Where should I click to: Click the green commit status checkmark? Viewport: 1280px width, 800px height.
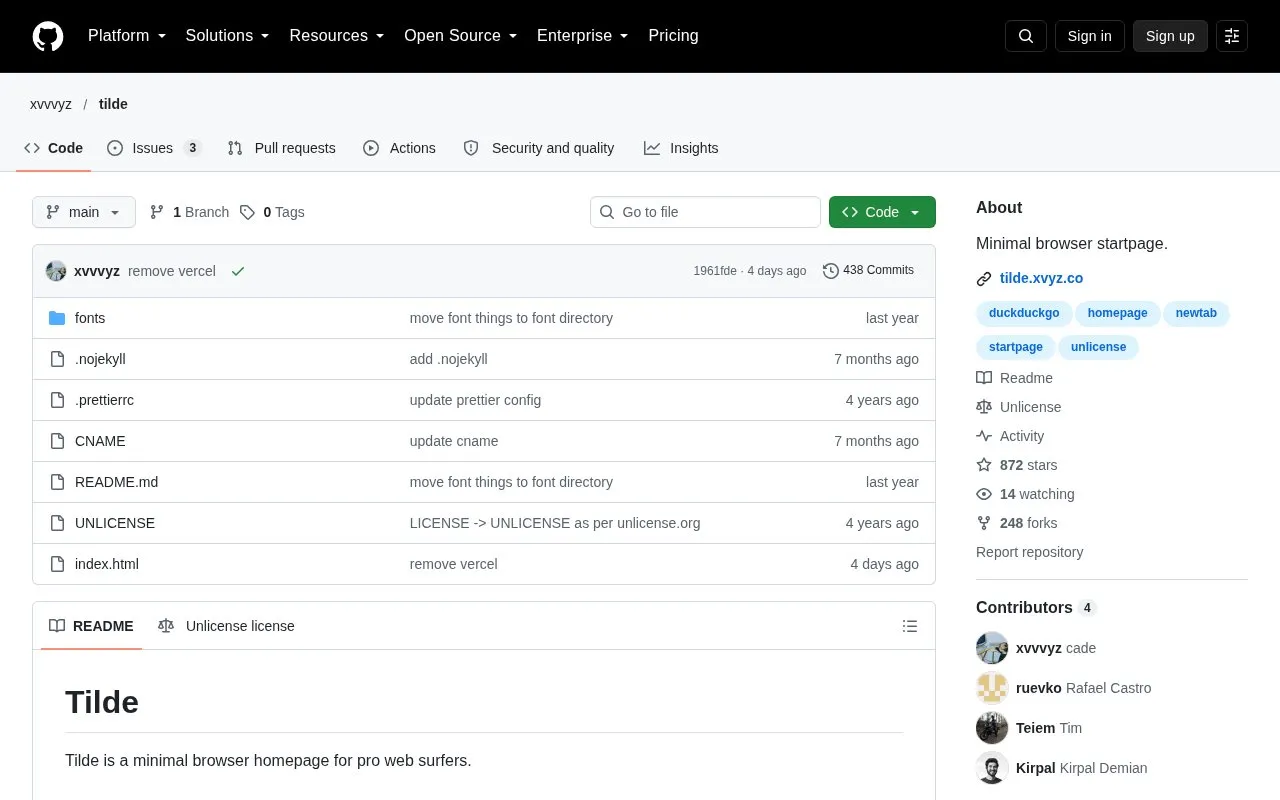point(238,271)
